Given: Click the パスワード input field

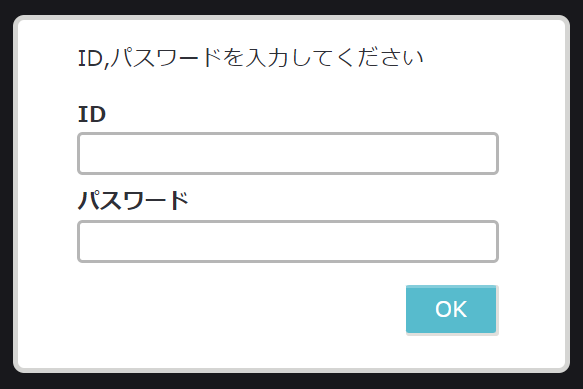Looking at the screenshot, I should (x=288, y=241).
